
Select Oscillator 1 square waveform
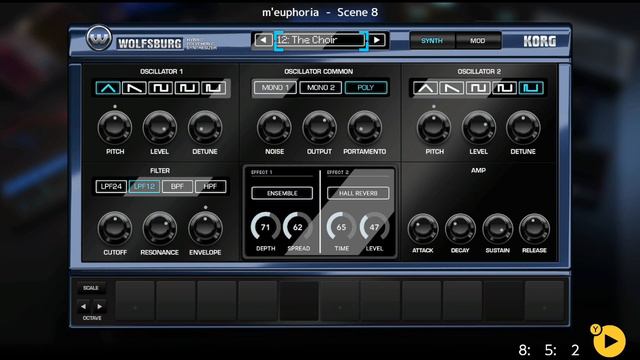point(160,88)
